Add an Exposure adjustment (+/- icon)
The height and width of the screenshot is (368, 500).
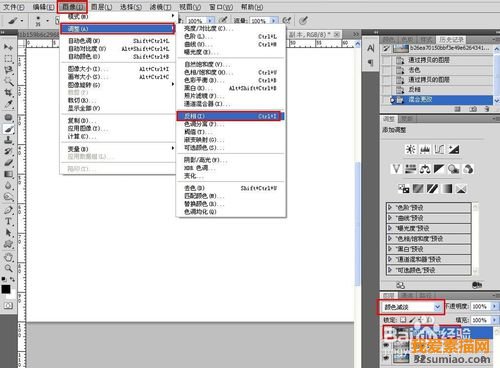(454, 149)
